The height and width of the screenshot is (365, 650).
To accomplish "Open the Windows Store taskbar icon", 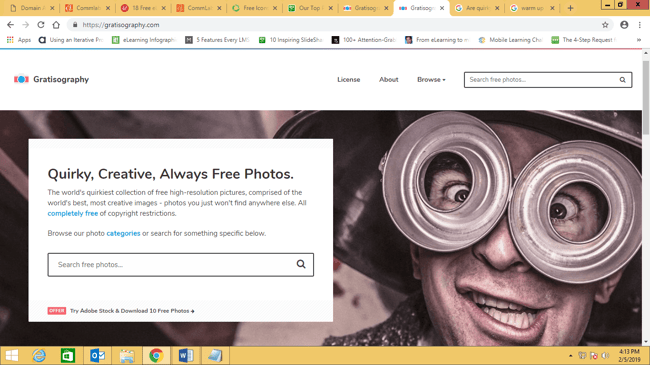I will pyautogui.click(x=68, y=356).
